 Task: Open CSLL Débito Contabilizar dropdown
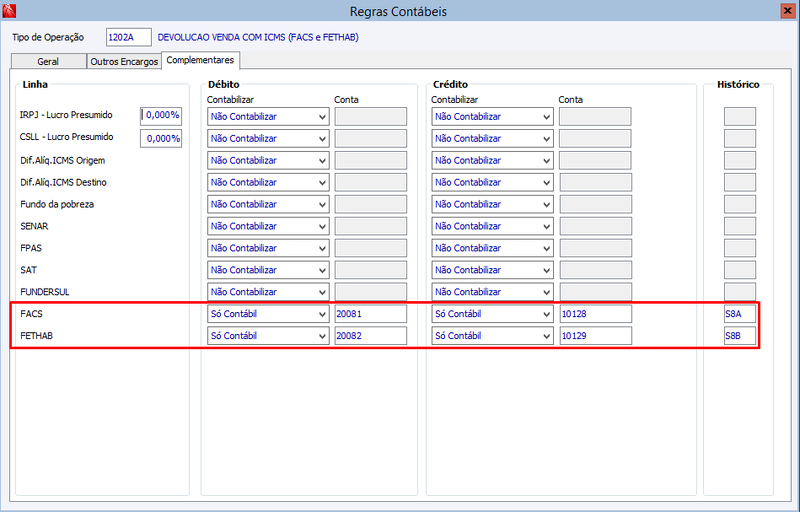pyautogui.click(x=268, y=138)
